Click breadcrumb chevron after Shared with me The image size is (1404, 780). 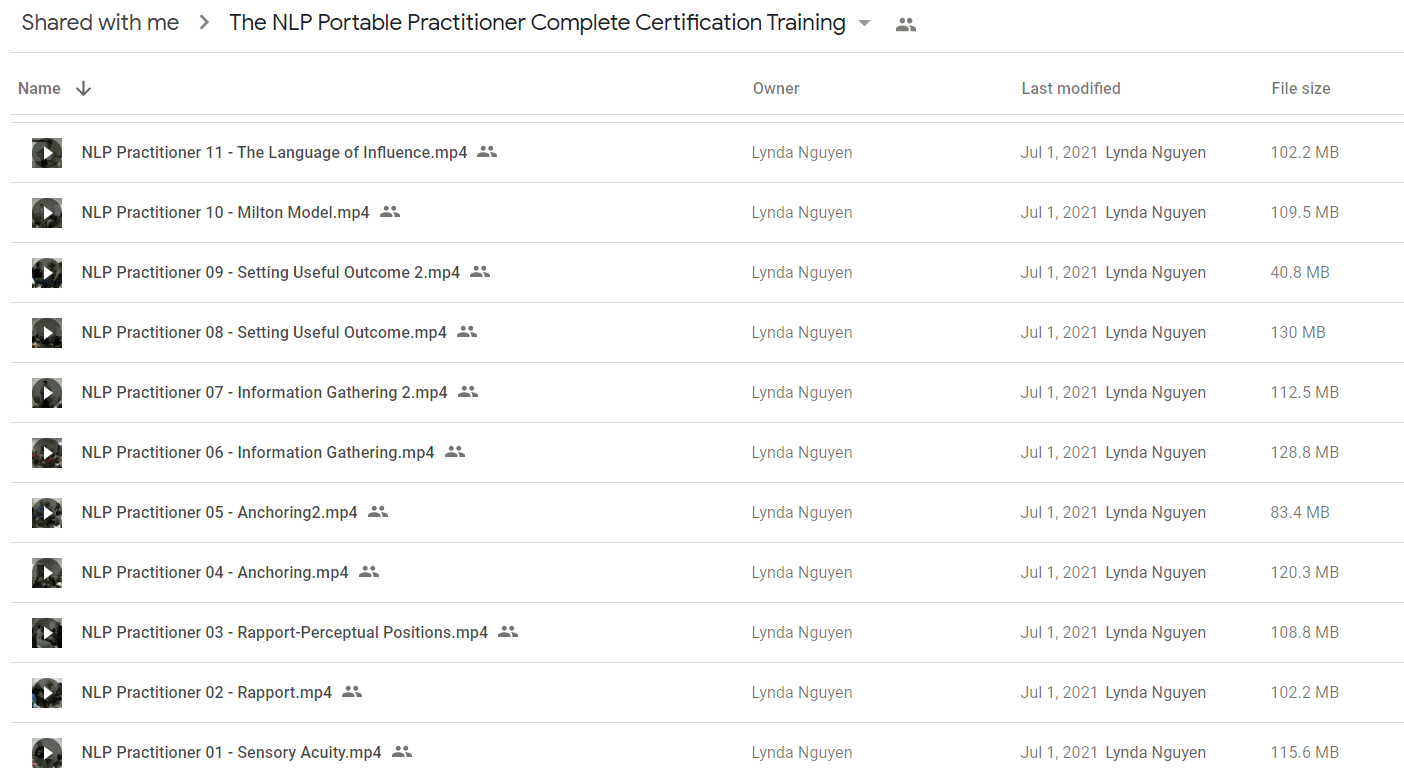pos(204,23)
